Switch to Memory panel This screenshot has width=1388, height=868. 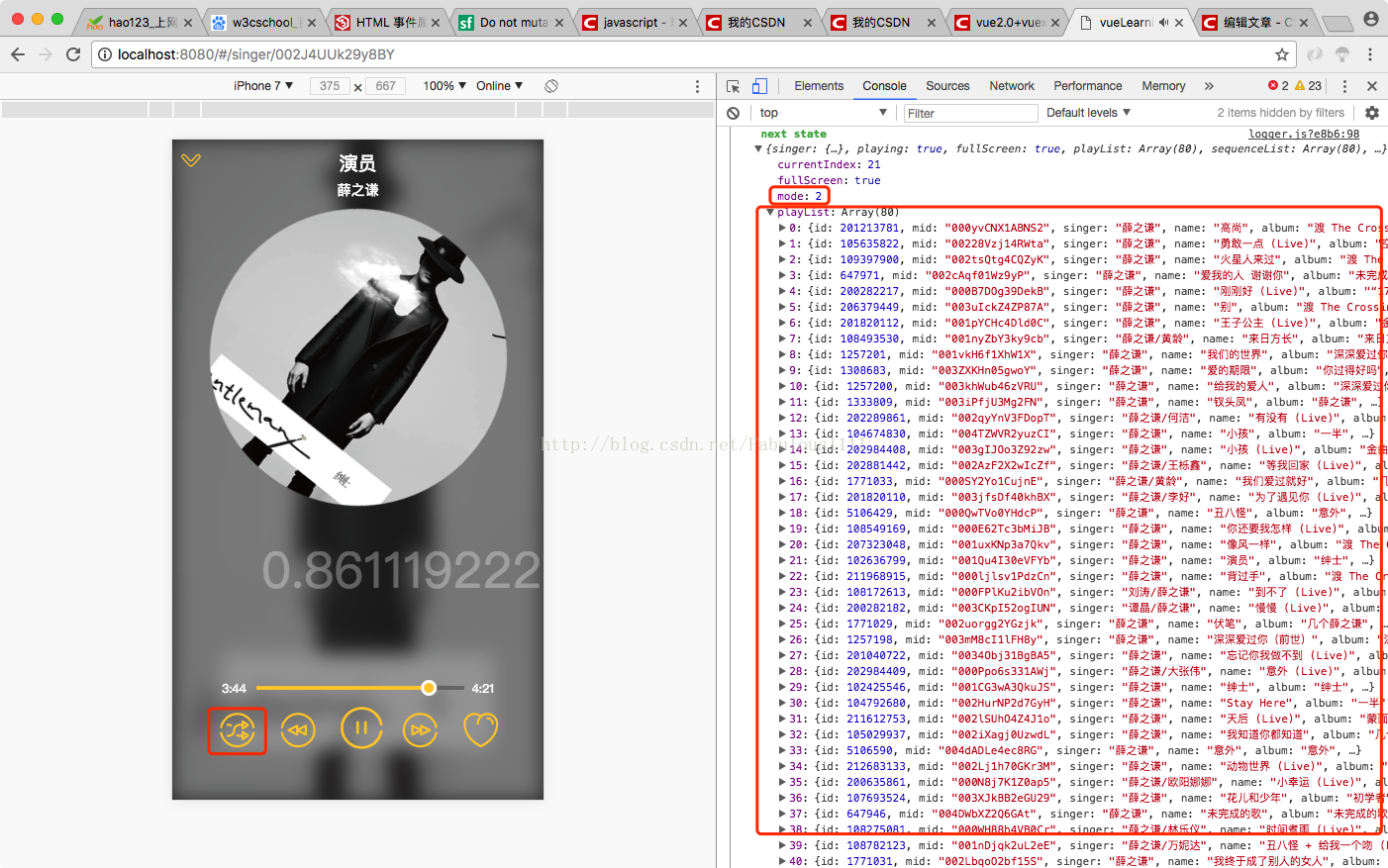[x=1163, y=86]
